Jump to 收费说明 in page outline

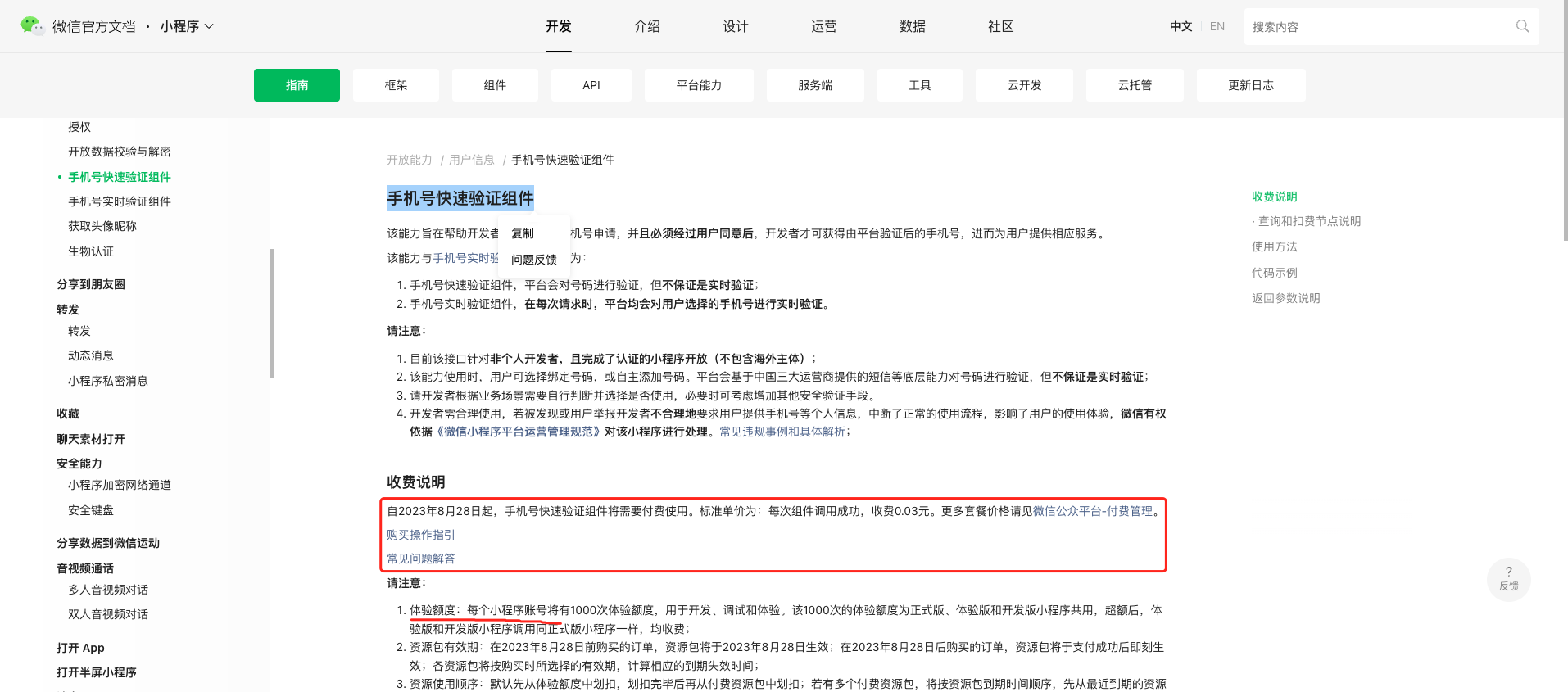pos(1275,197)
